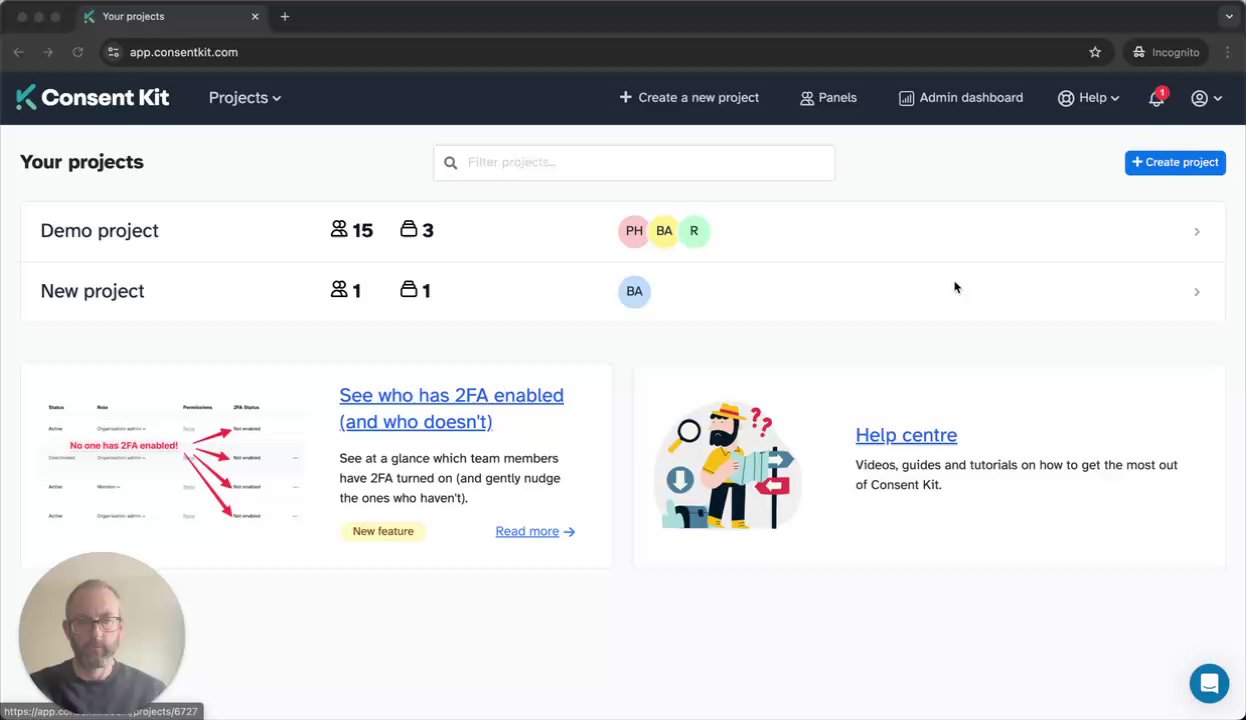Viewport: 1246px width, 720px height.
Task: Select the Your projects browser tab
Action: tap(172, 16)
